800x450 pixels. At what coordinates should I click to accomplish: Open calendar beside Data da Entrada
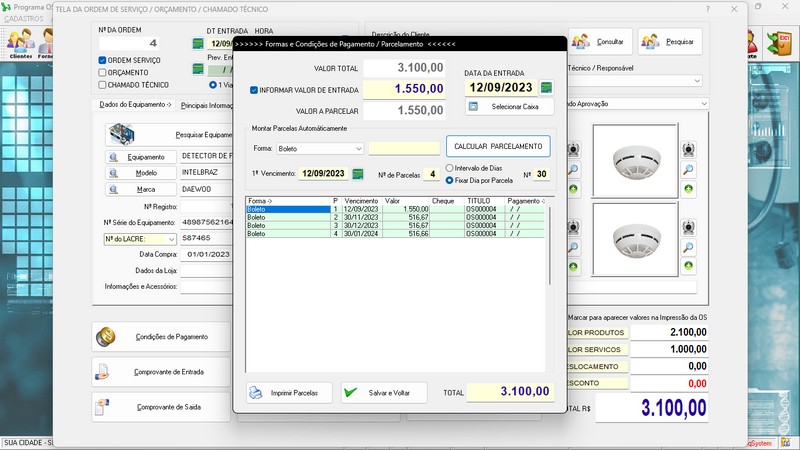[546, 88]
